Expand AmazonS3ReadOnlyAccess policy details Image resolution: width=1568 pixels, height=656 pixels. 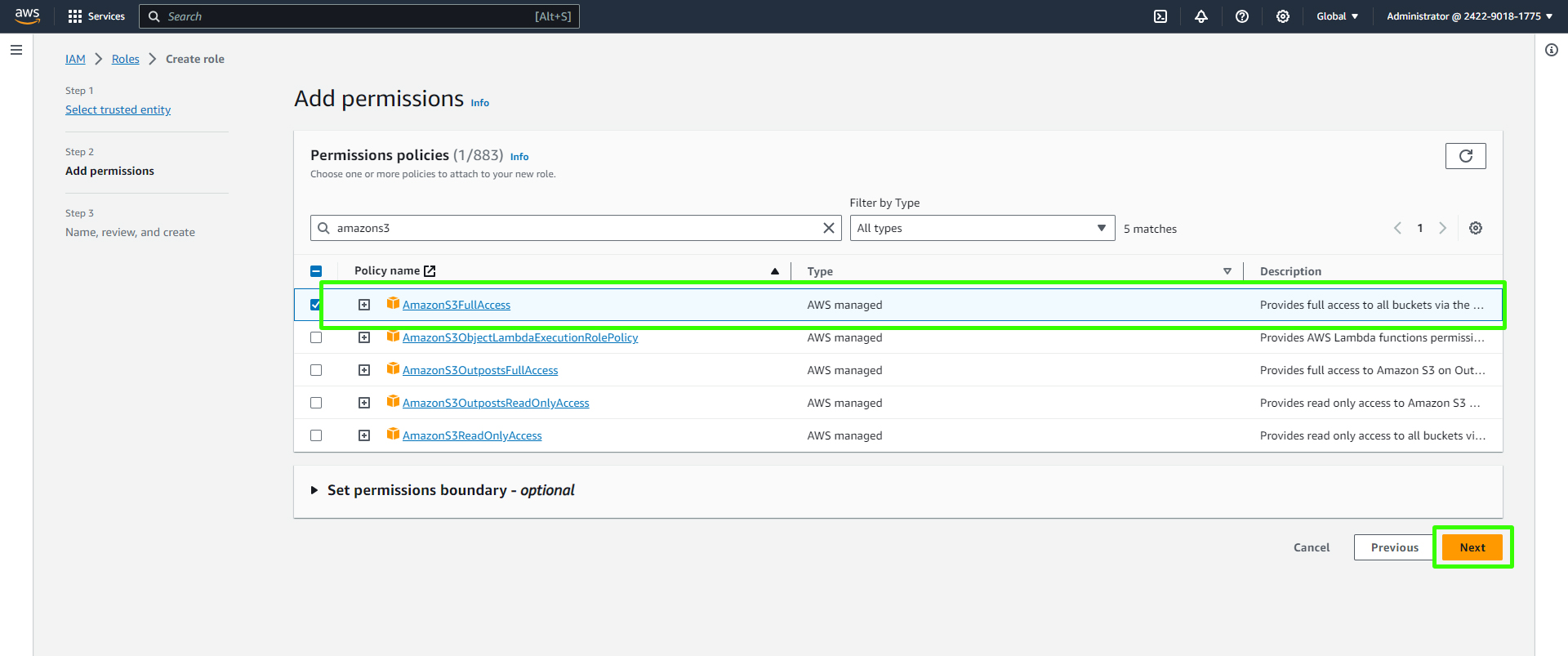click(364, 435)
